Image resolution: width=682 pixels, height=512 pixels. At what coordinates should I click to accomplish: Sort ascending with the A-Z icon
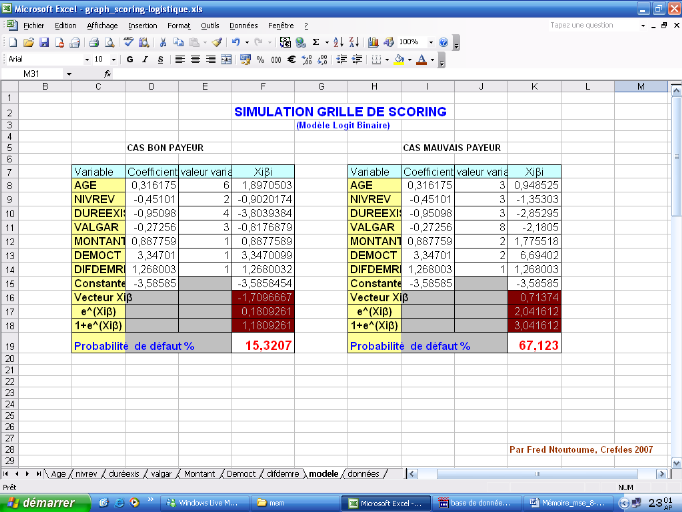coord(337,43)
